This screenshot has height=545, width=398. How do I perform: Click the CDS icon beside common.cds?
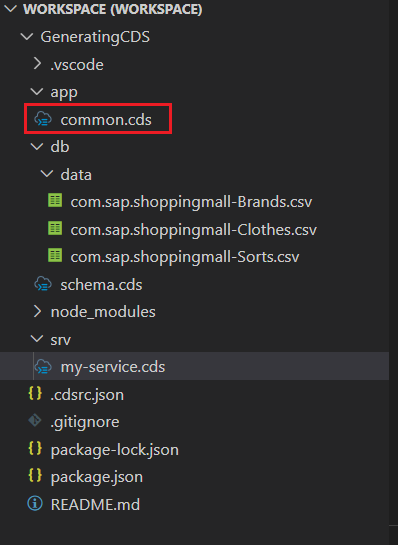click(x=43, y=119)
